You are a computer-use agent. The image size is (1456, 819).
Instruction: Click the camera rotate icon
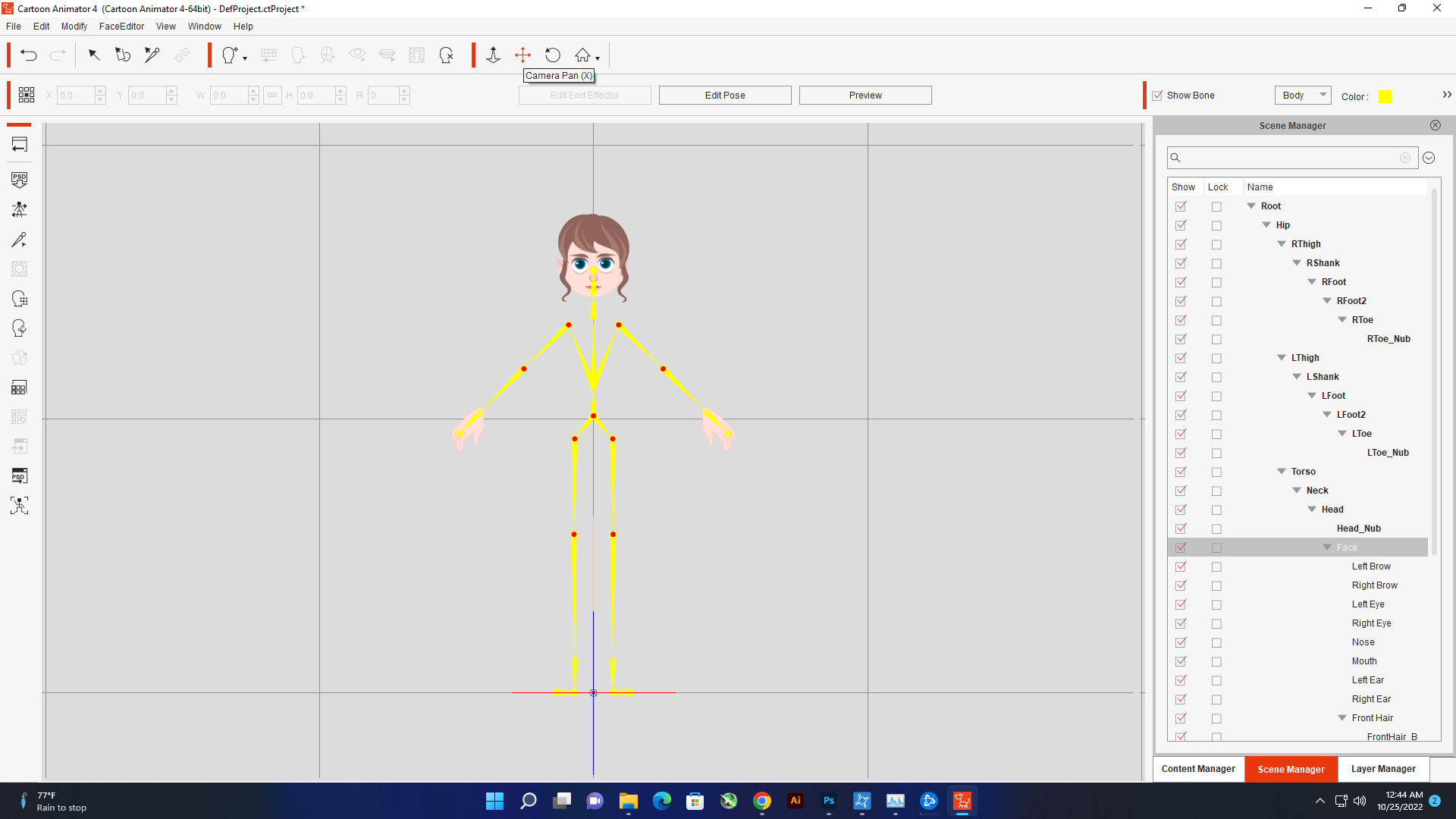(x=553, y=55)
